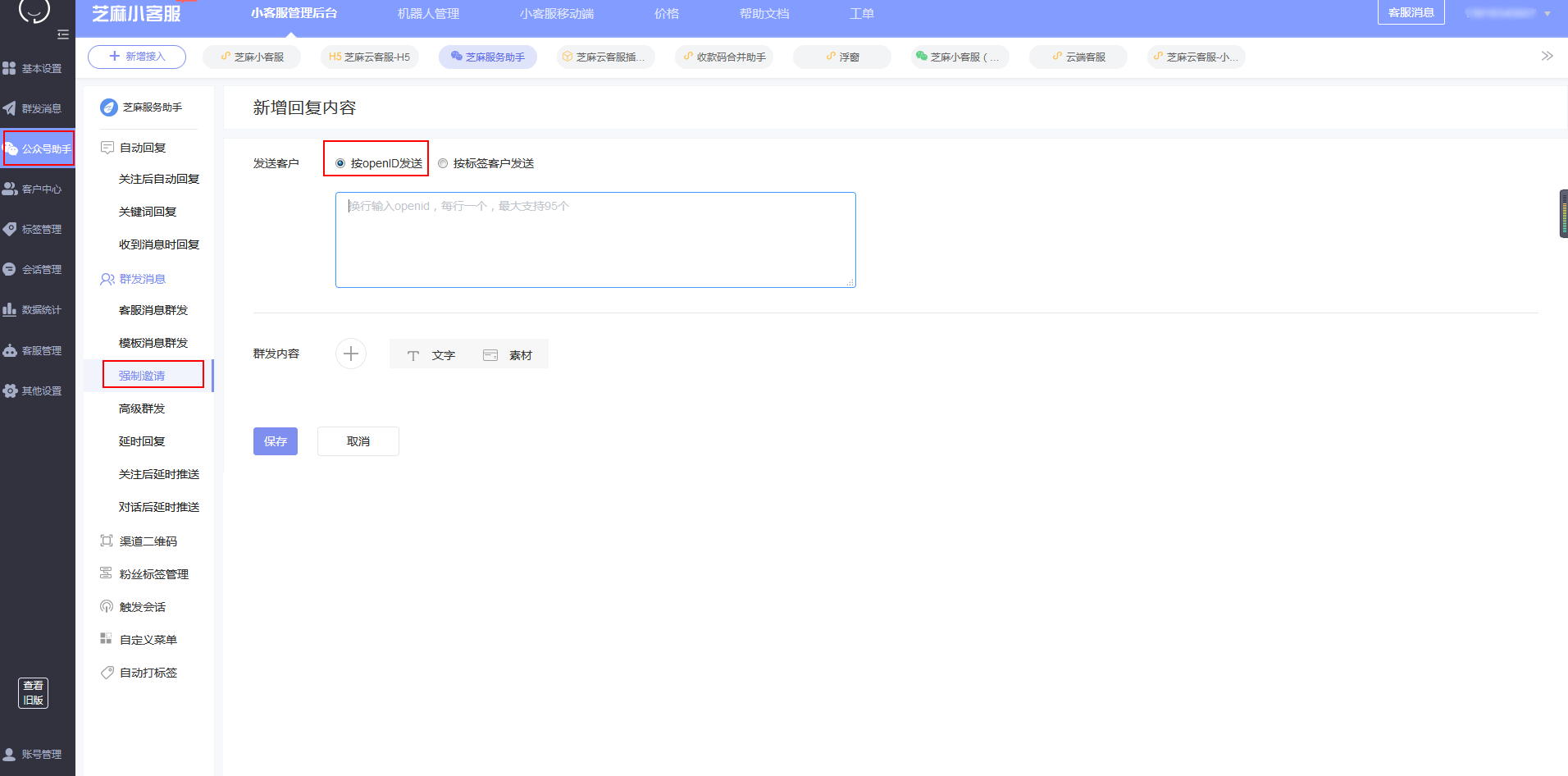
Task: Select 芝麻云客服-小... channel chip
Action: point(1197,57)
